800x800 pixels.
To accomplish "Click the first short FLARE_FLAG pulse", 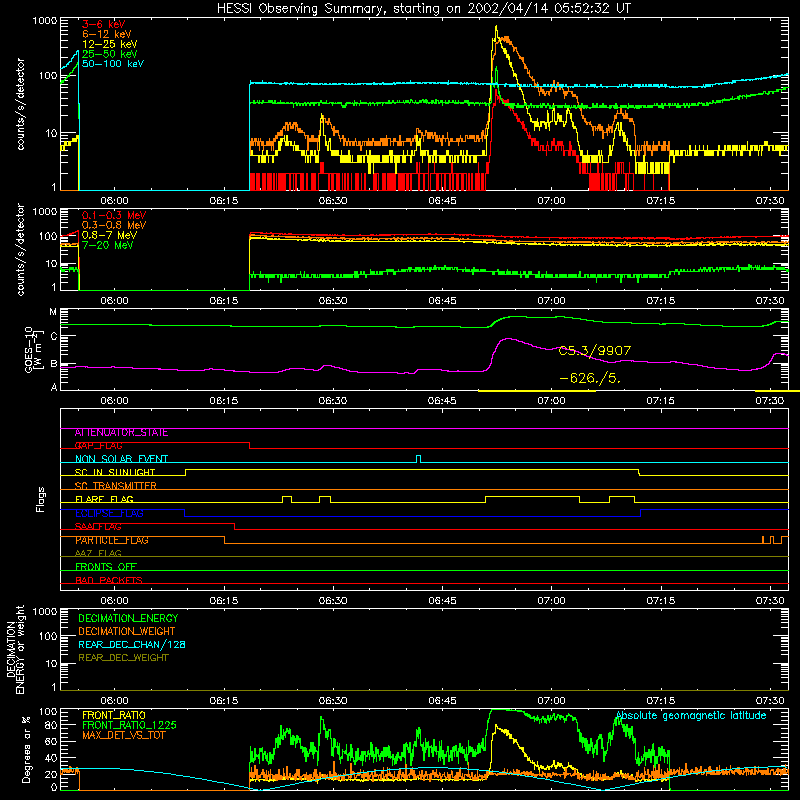I will coord(287,499).
